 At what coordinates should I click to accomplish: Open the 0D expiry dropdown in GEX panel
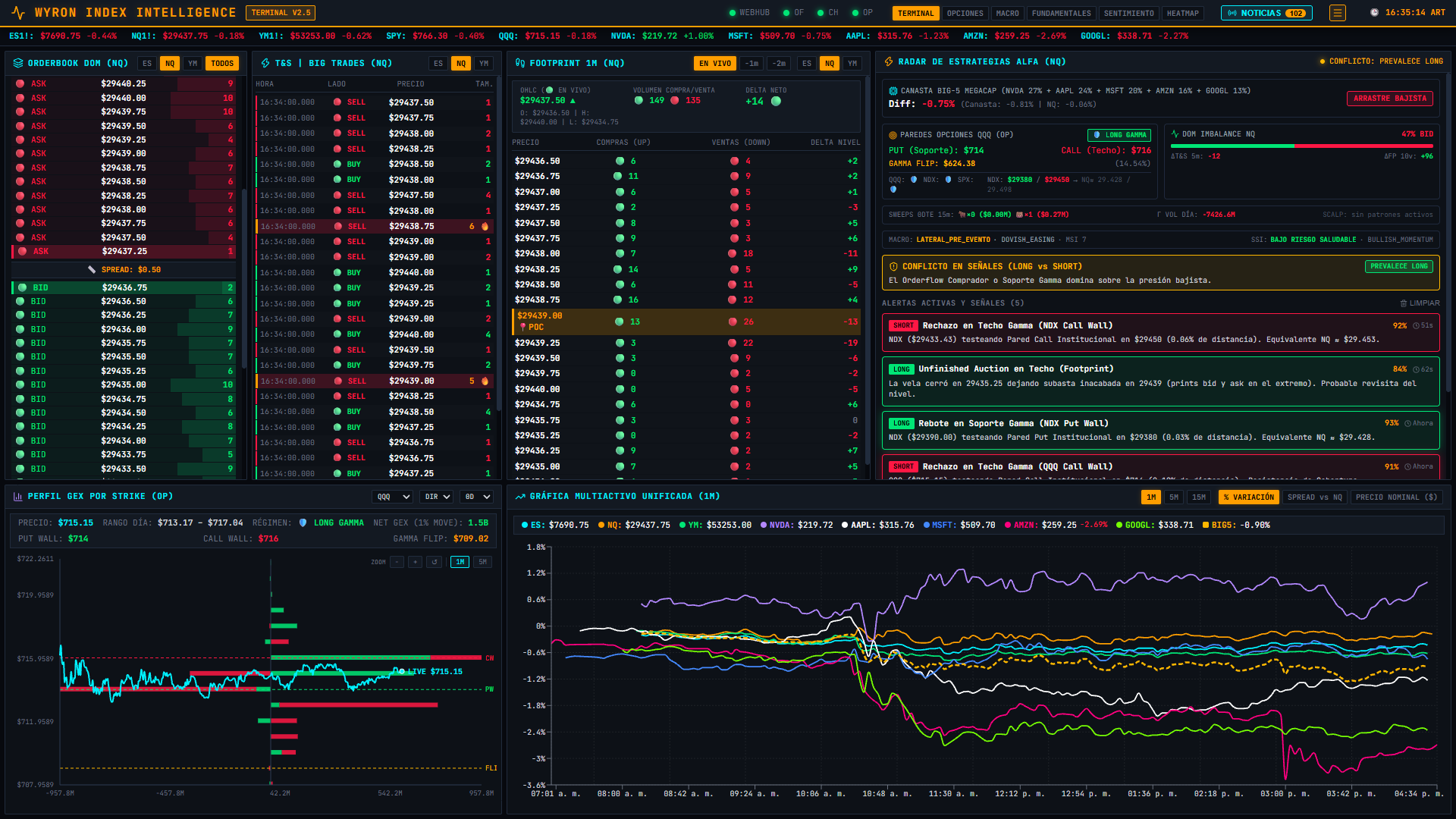[x=478, y=497]
